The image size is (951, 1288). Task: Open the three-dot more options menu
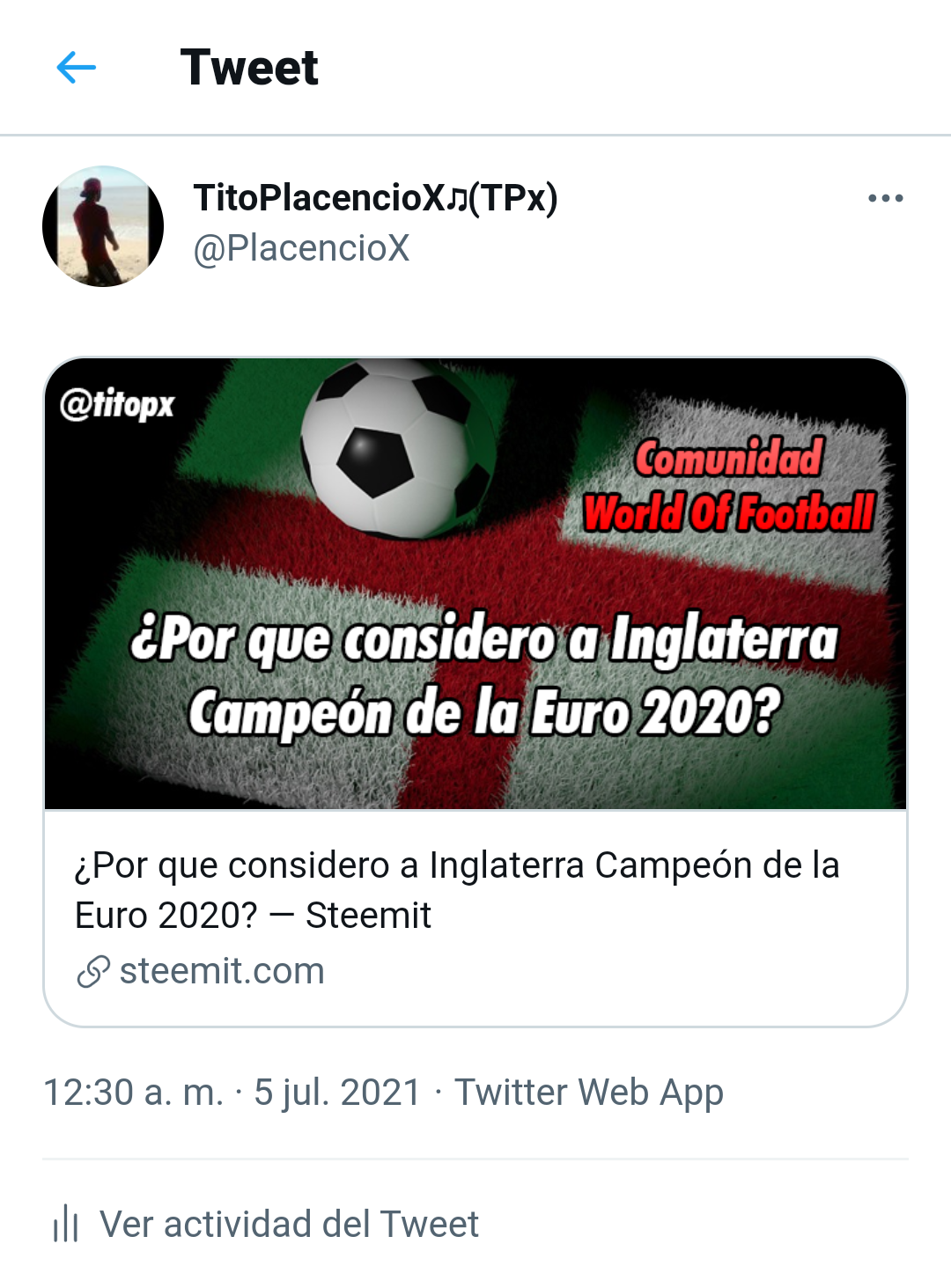tap(885, 198)
